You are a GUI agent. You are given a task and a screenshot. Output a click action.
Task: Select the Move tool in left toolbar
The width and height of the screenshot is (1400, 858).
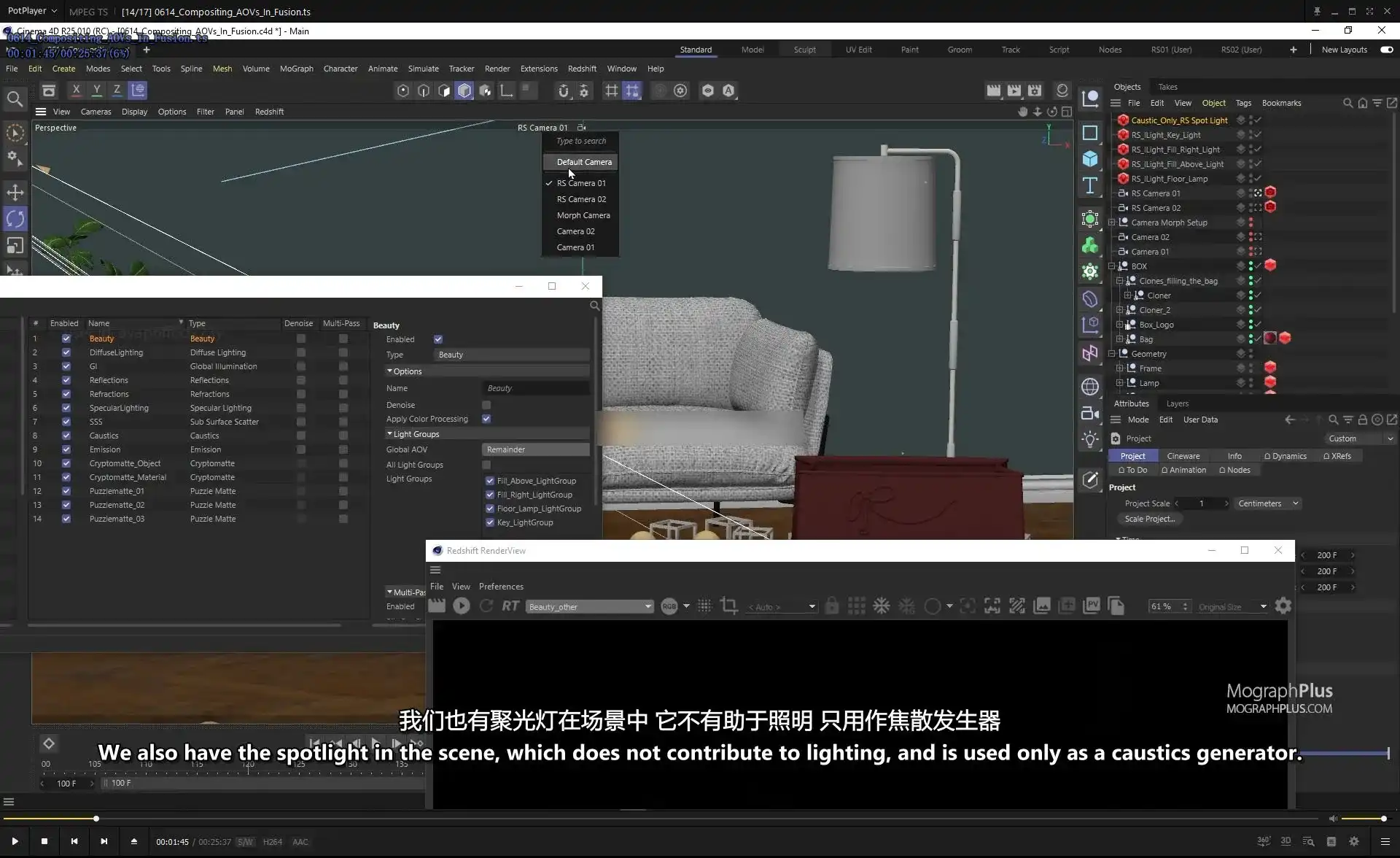point(15,191)
